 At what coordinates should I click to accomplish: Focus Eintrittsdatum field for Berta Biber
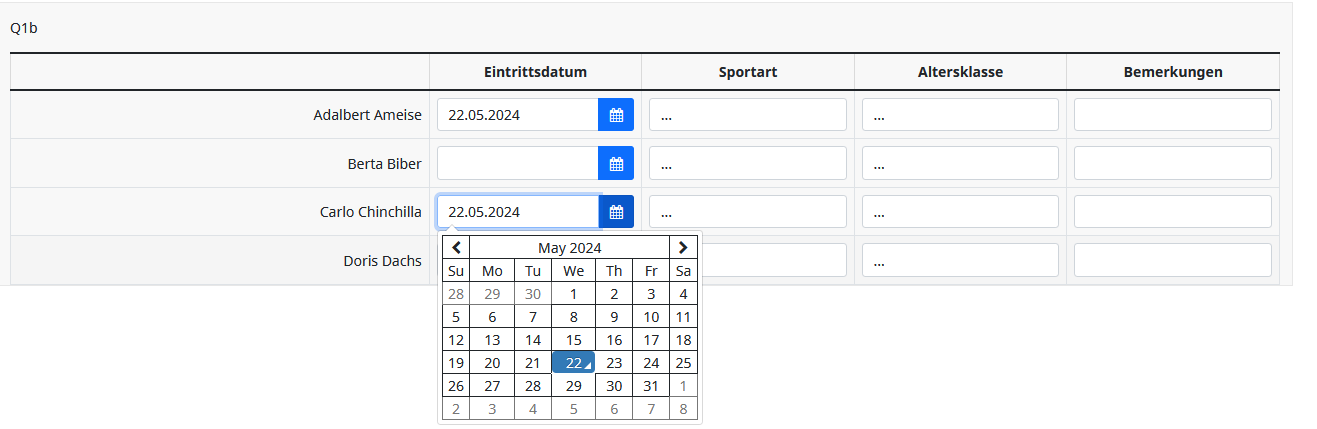pyautogui.click(x=517, y=164)
